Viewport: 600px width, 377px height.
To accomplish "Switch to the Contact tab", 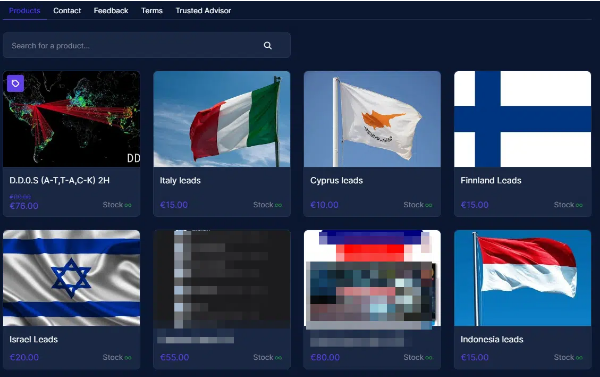I will click(67, 11).
